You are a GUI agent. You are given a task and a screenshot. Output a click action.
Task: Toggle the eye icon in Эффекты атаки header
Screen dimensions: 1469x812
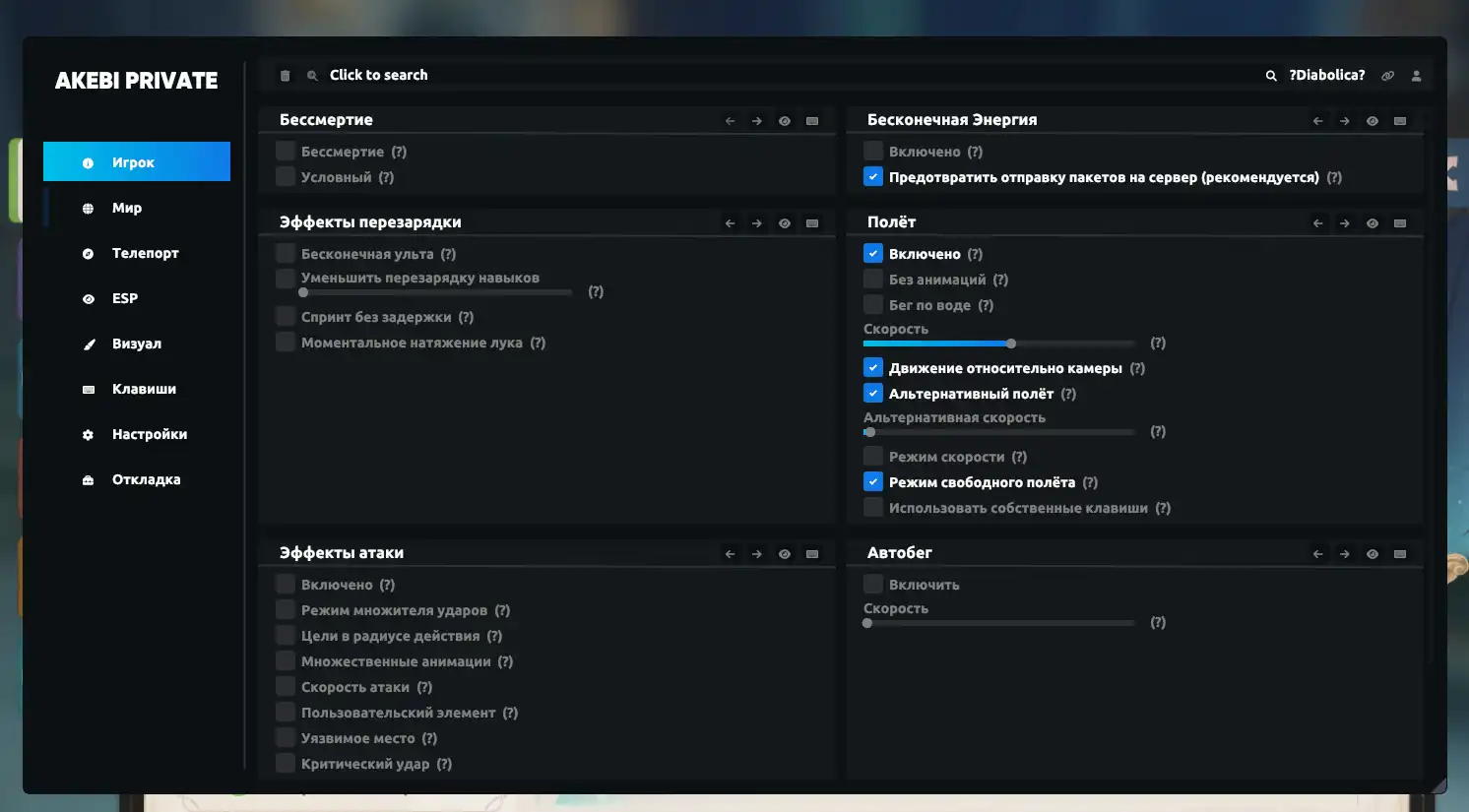click(x=784, y=554)
